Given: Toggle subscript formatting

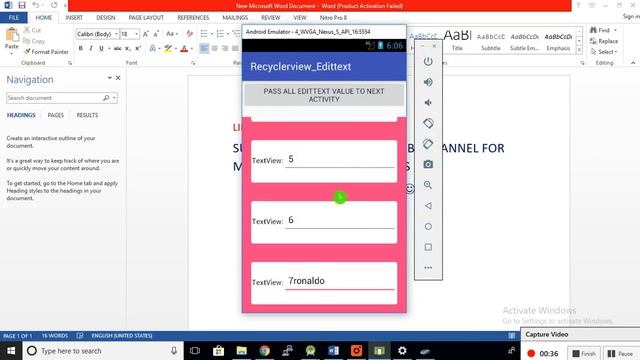Looking at the screenshot, I should coord(128,49).
